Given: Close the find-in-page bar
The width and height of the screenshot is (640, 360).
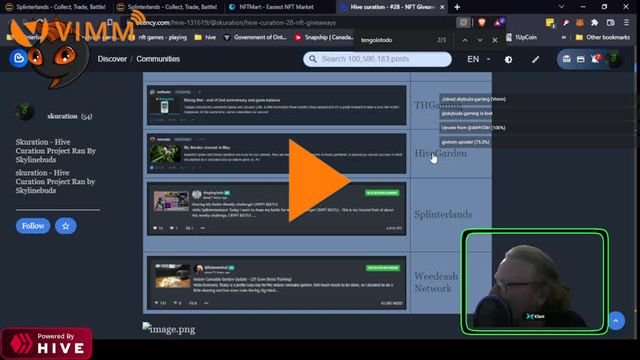Looking at the screenshot, I should click(495, 40).
